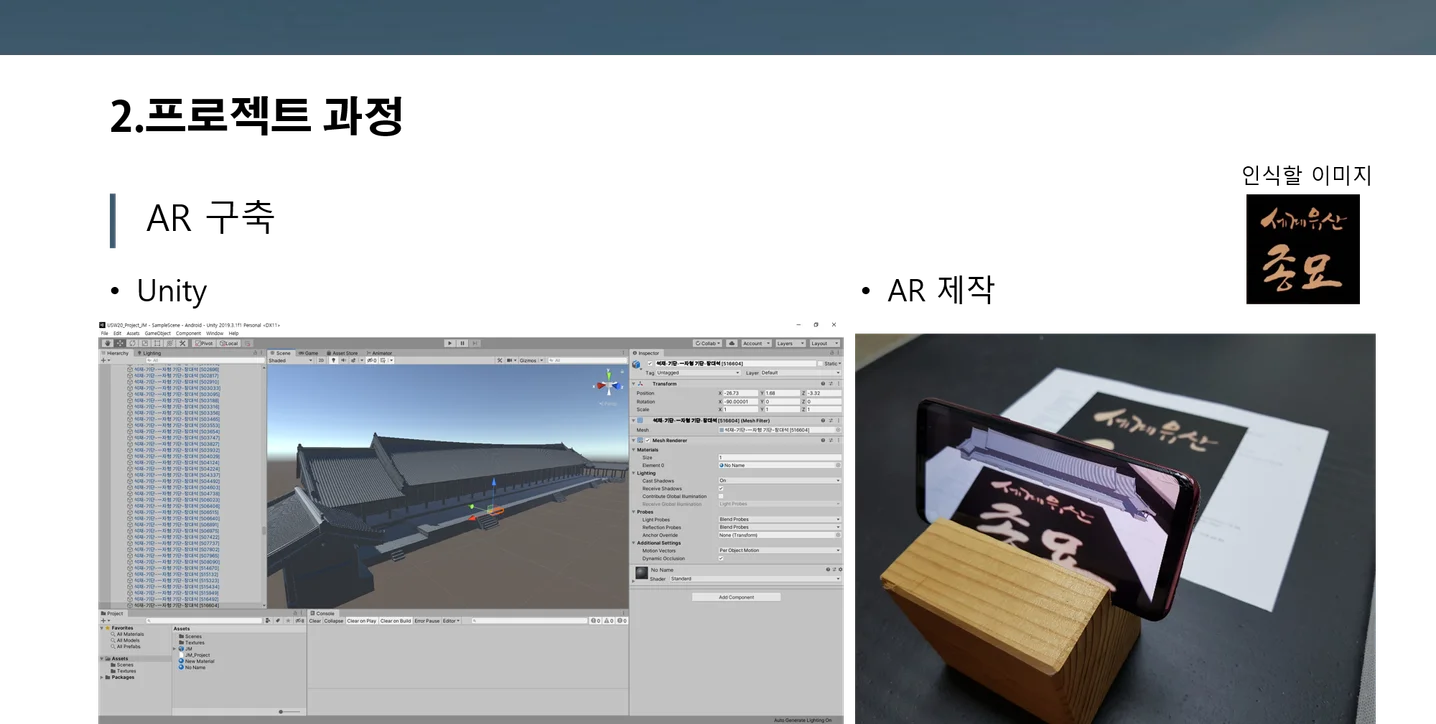Viewport: 1436px width, 724px height.
Task: Switch to the Animator tab
Action: click(380, 353)
